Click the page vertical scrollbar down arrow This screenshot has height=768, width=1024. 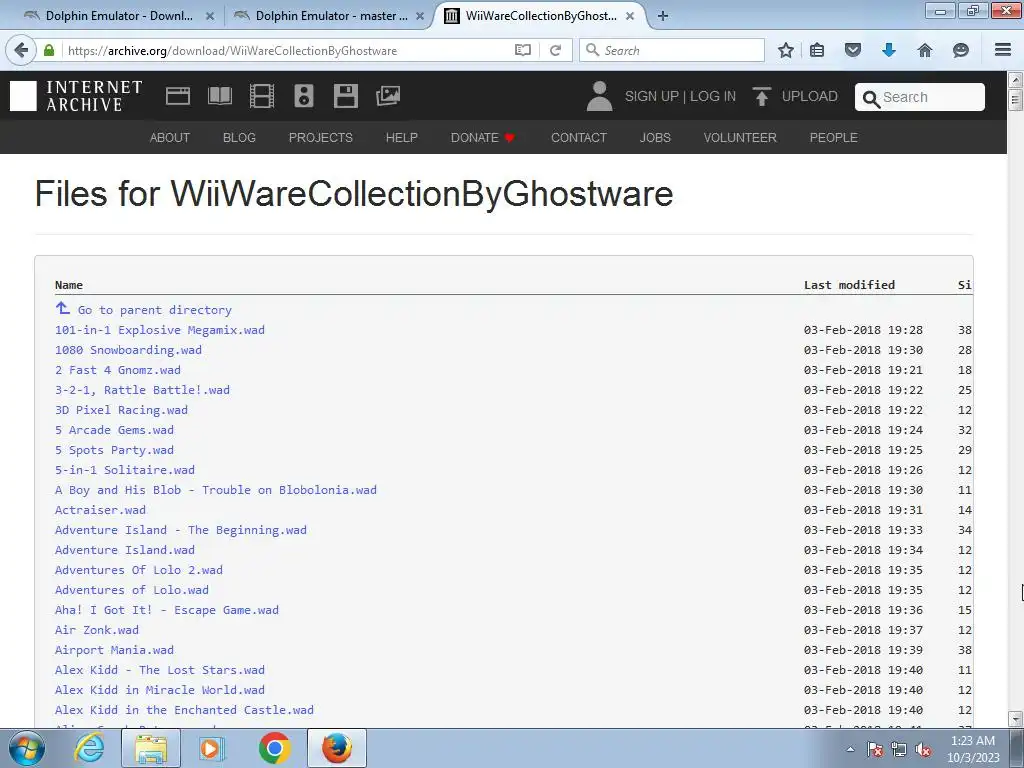pos(1015,719)
